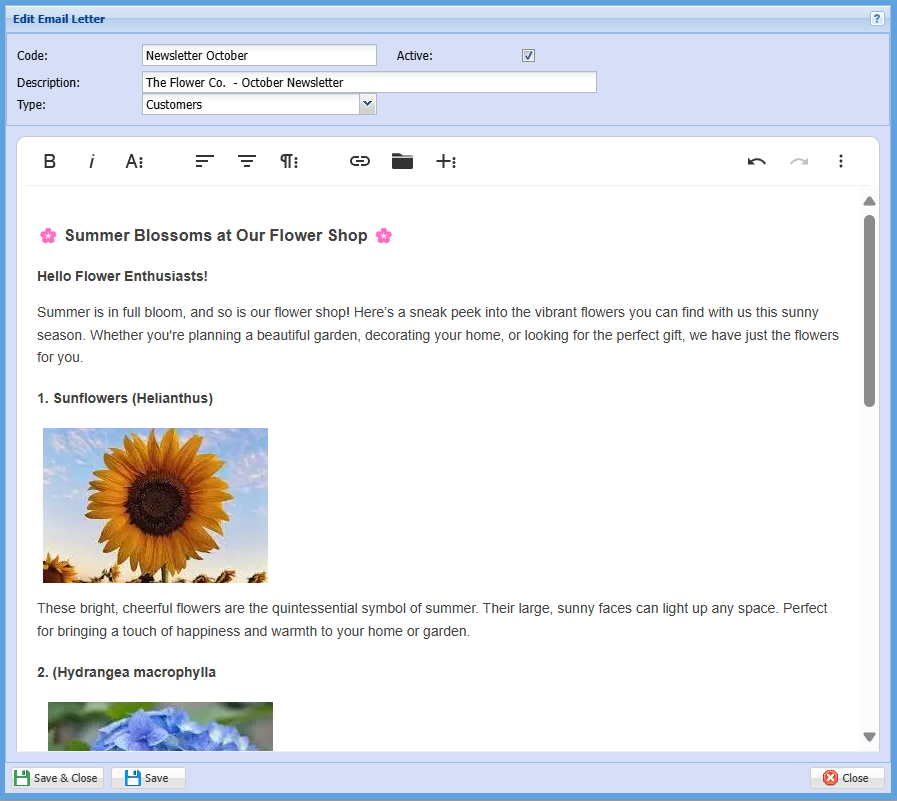897x801 pixels.
Task: Click the Description text field
Action: 369,82
